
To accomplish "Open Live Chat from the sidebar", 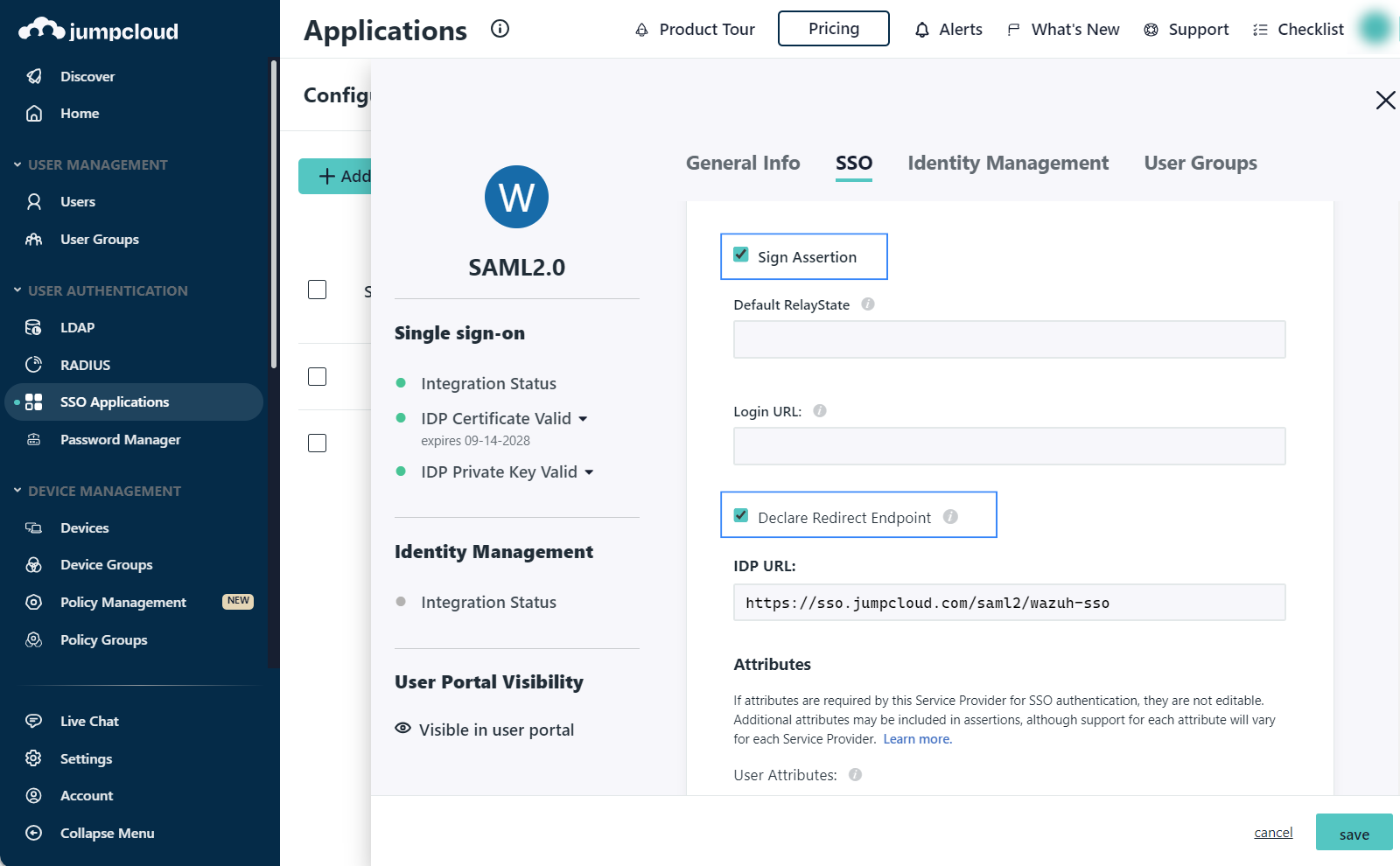I will tap(89, 721).
